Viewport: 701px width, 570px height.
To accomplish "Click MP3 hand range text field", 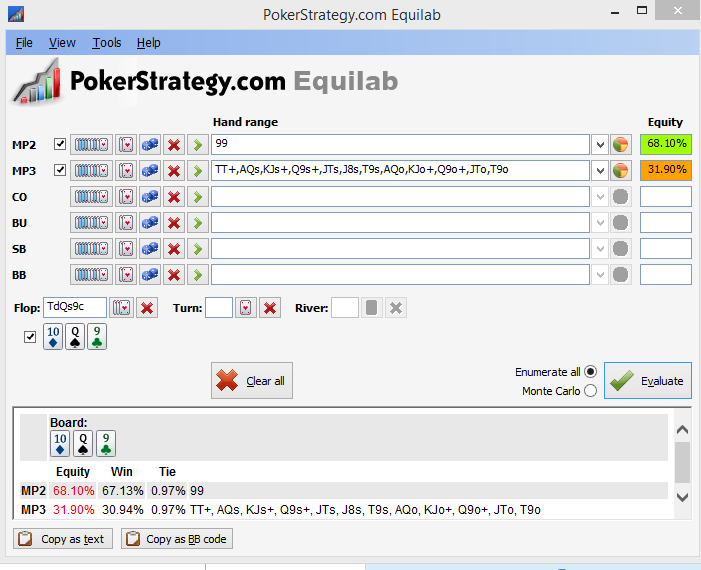I will [x=400, y=170].
